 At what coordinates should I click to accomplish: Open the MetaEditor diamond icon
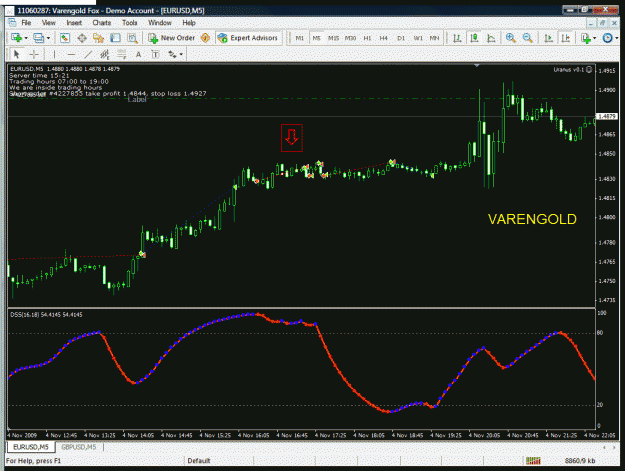coord(205,38)
